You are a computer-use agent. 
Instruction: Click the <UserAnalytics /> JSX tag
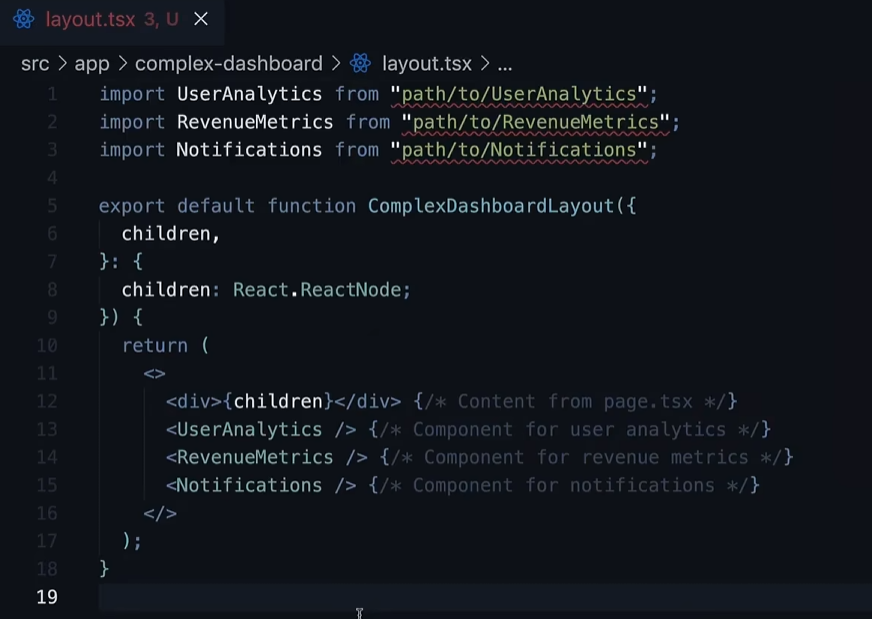click(261, 429)
